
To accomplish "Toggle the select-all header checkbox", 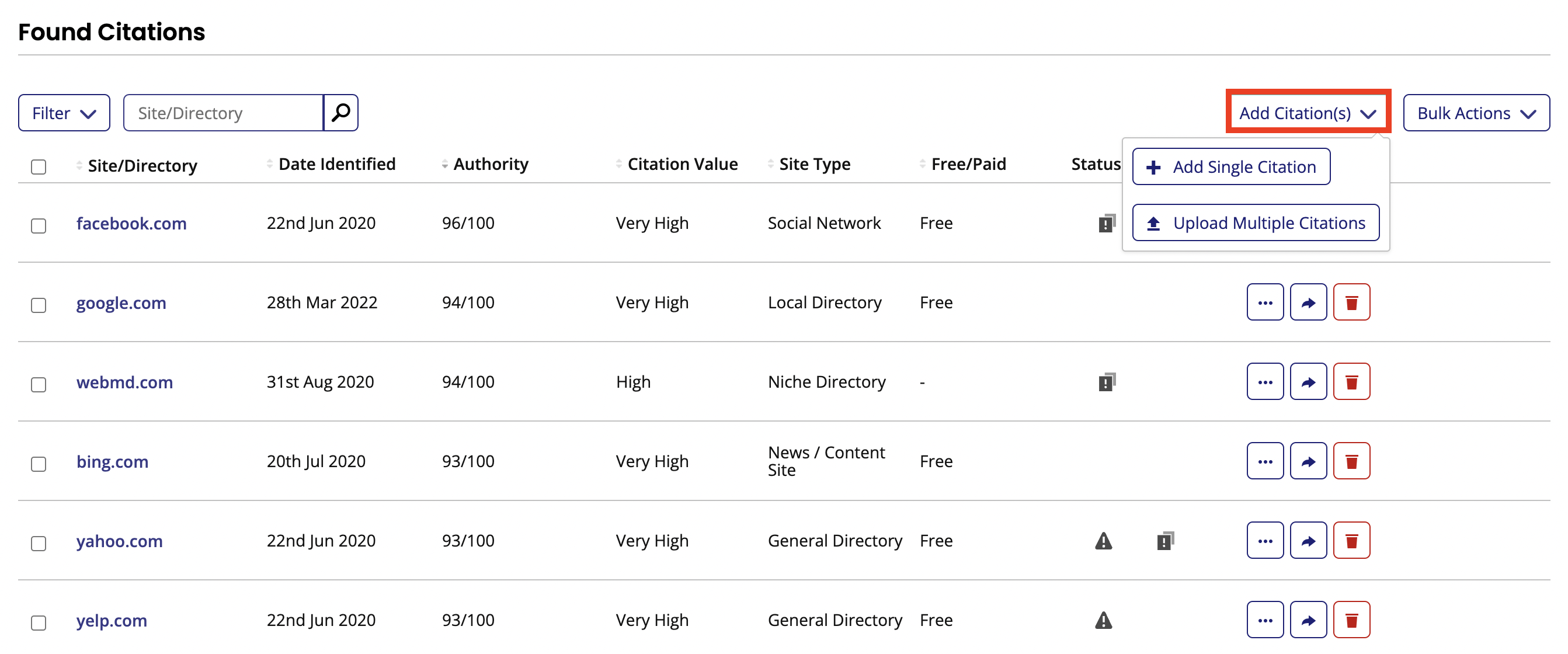I will (x=39, y=166).
